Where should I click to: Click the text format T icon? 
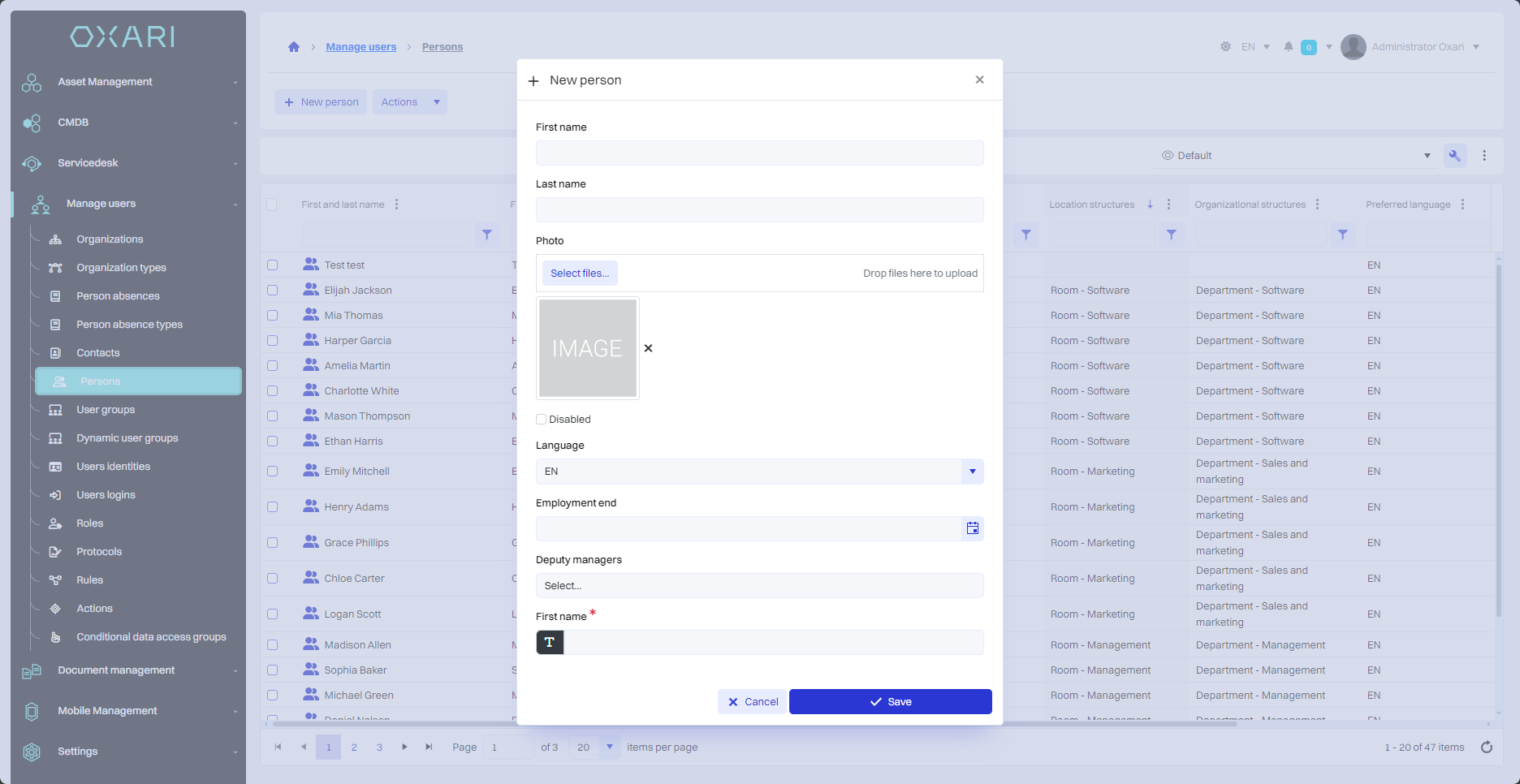550,643
